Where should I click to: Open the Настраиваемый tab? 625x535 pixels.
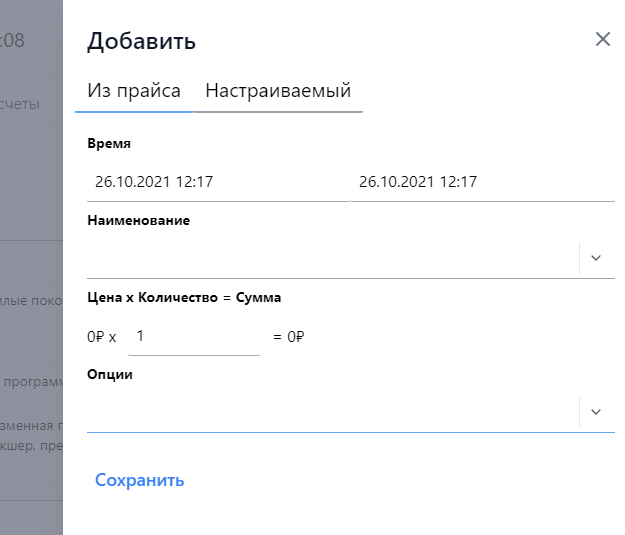tap(278, 91)
